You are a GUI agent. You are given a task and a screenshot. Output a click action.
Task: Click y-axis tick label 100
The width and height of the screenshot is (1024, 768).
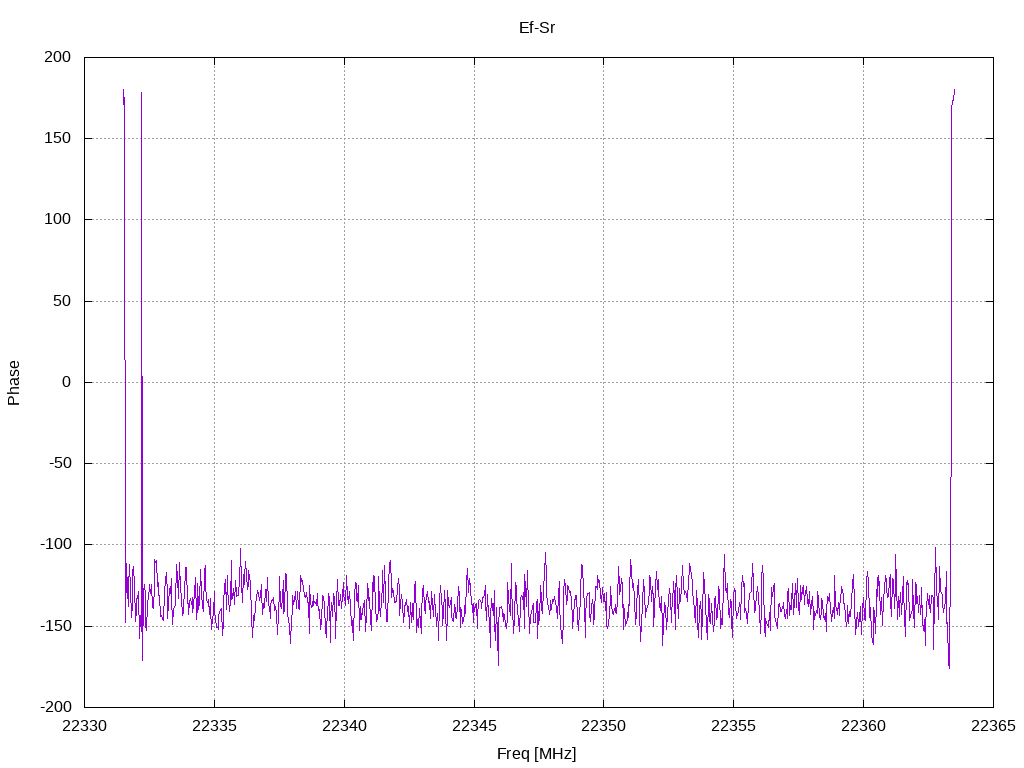(x=57, y=219)
